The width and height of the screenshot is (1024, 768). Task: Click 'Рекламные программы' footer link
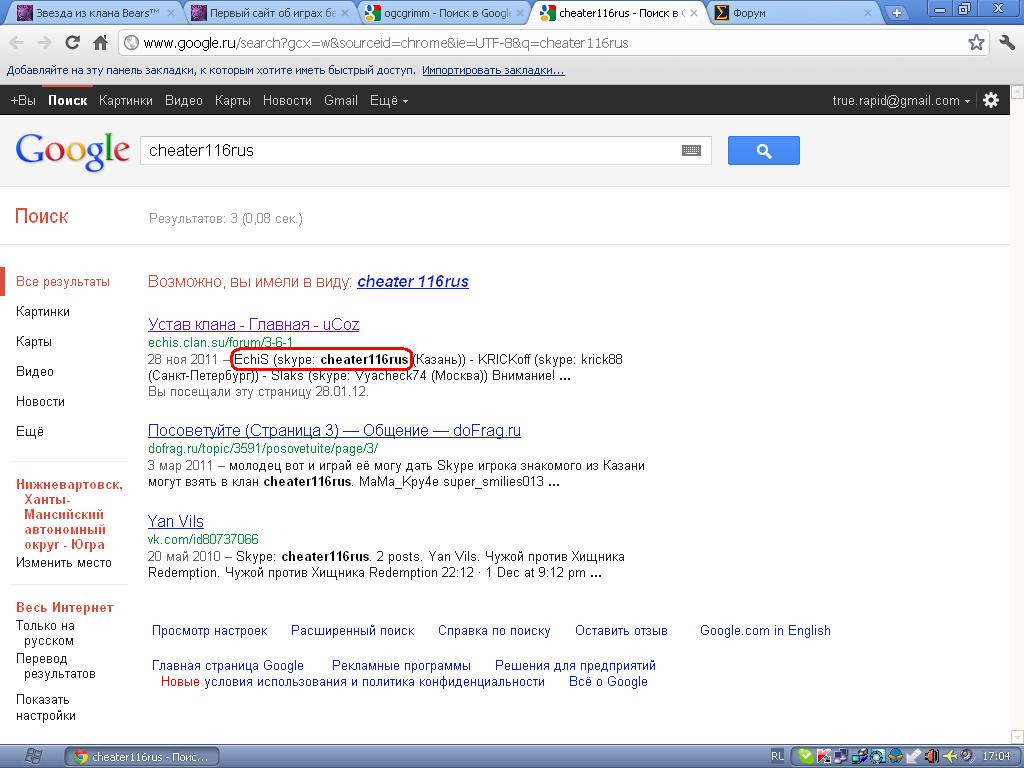click(401, 665)
